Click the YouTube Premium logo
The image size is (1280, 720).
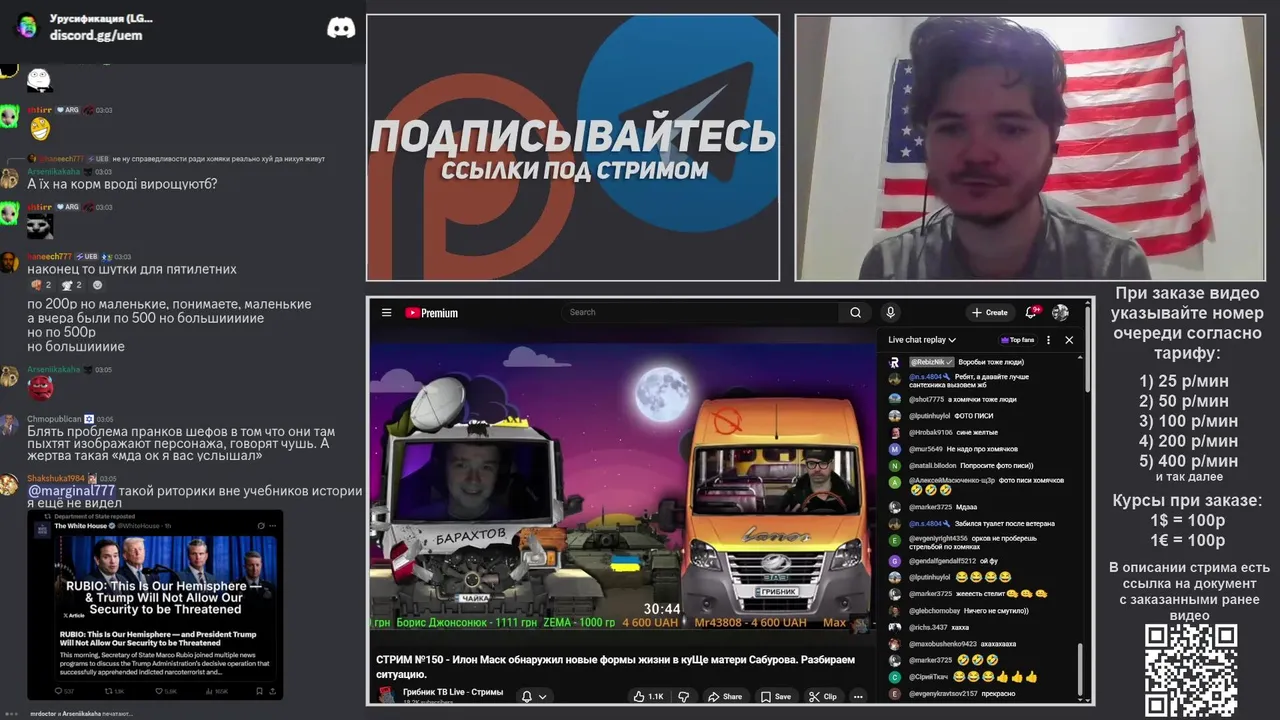click(431, 313)
